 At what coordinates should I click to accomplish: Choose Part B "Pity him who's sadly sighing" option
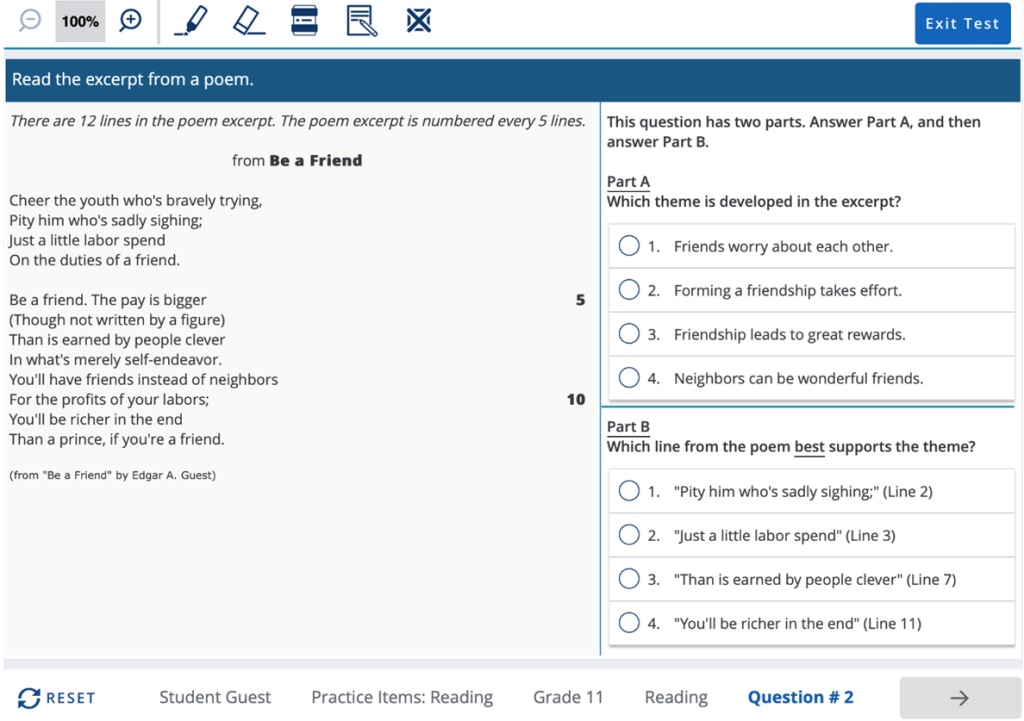(629, 491)
